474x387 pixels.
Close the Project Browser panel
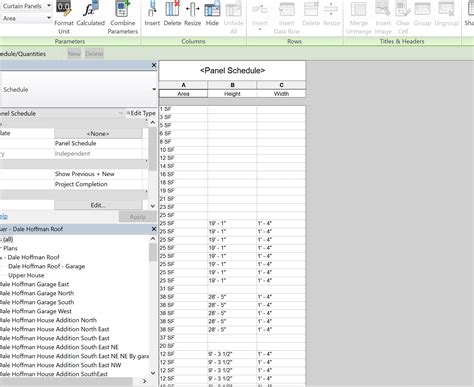(154, 229)
